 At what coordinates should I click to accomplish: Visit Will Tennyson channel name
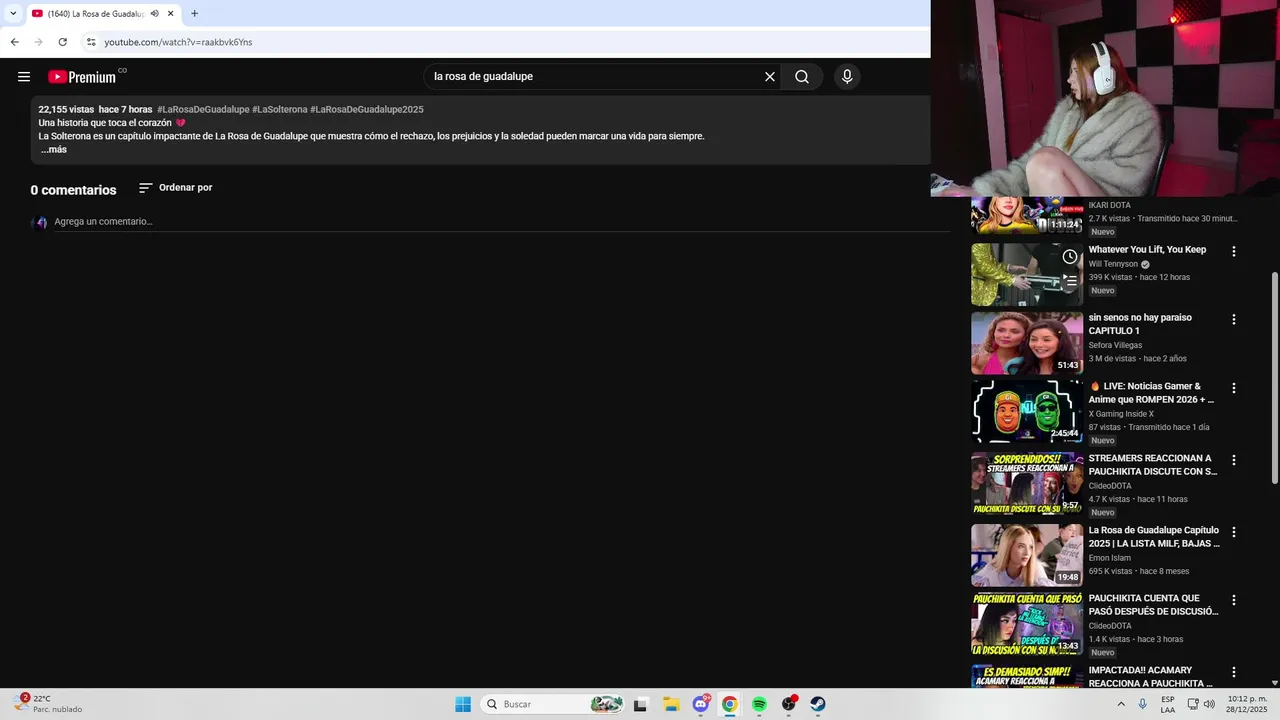pyautogui.click(x=1113, y=264)
